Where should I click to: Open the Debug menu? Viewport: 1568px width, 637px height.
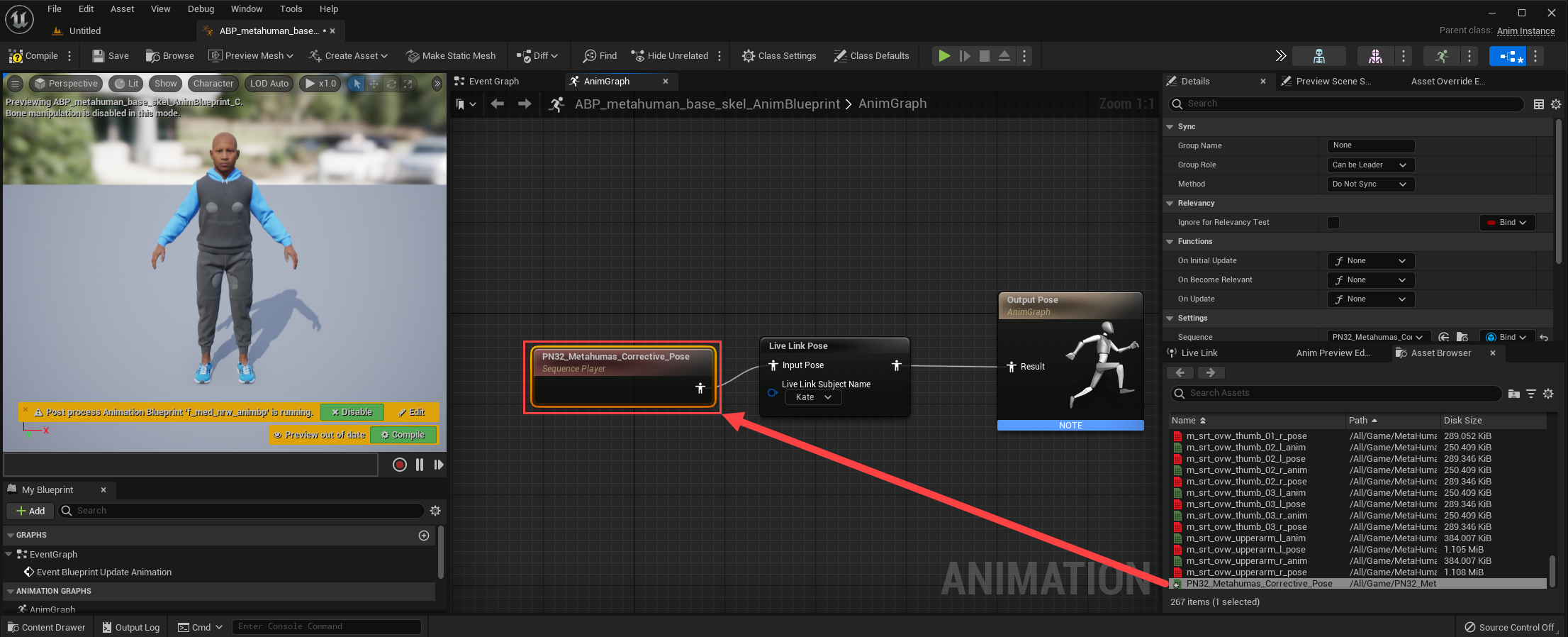201,9
